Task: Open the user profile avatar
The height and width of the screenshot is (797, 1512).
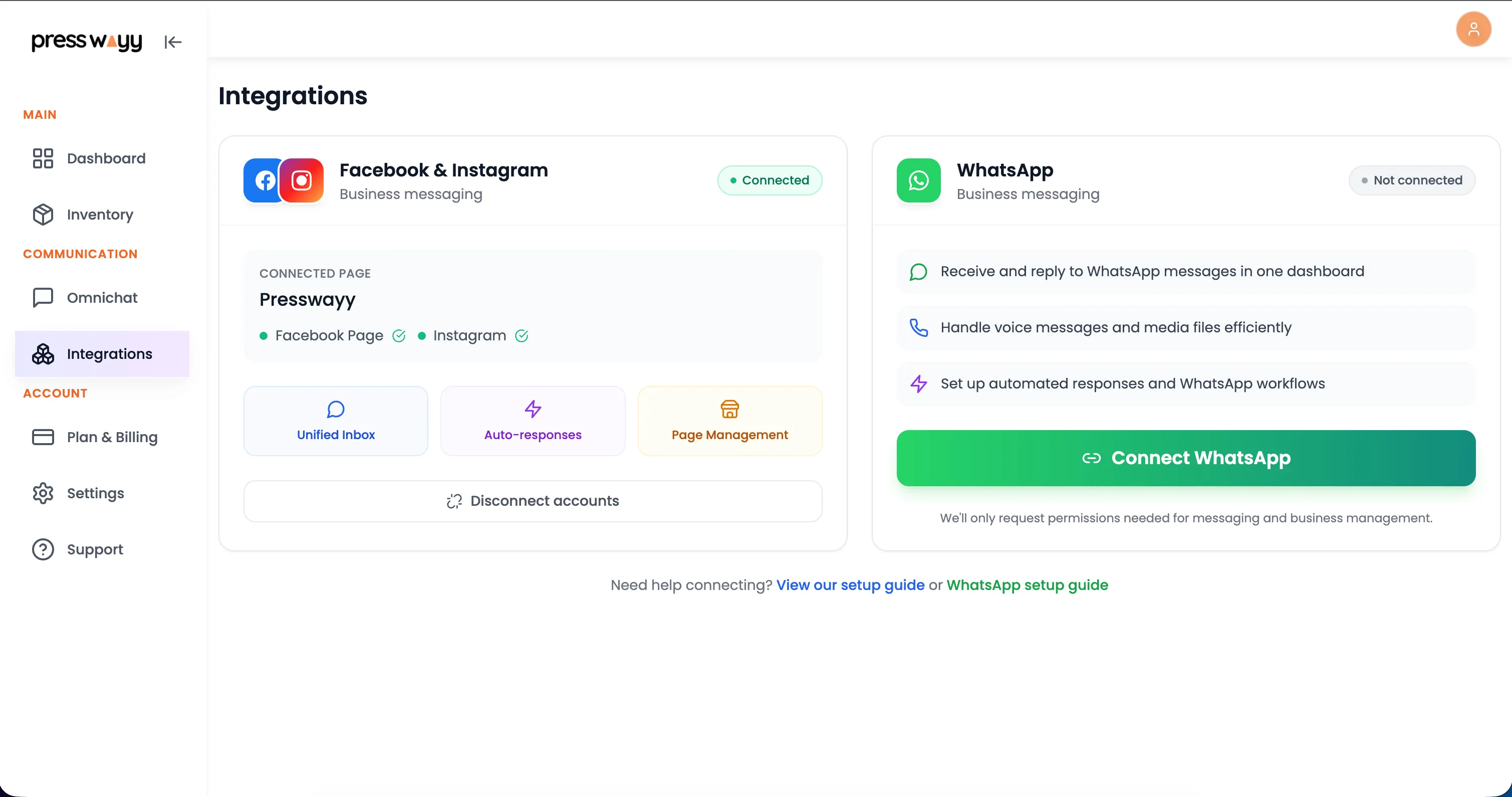Action: pyautogui.click(x=1473, y=29)
